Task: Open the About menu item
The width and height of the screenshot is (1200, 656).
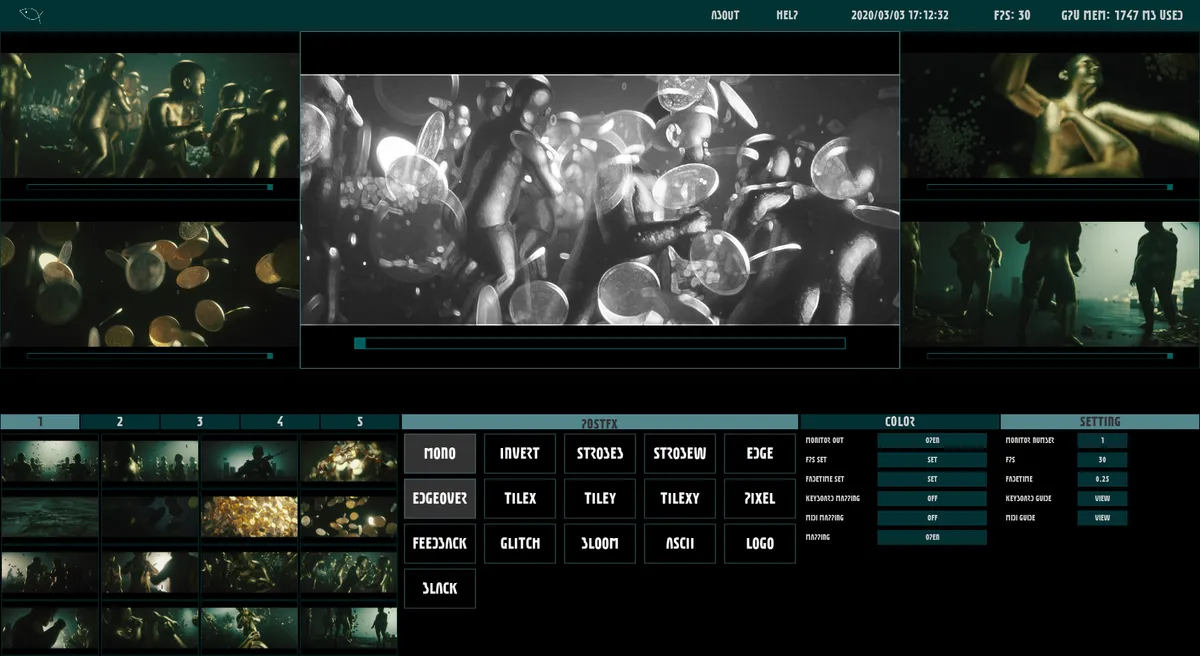Action: pos(725,15)
